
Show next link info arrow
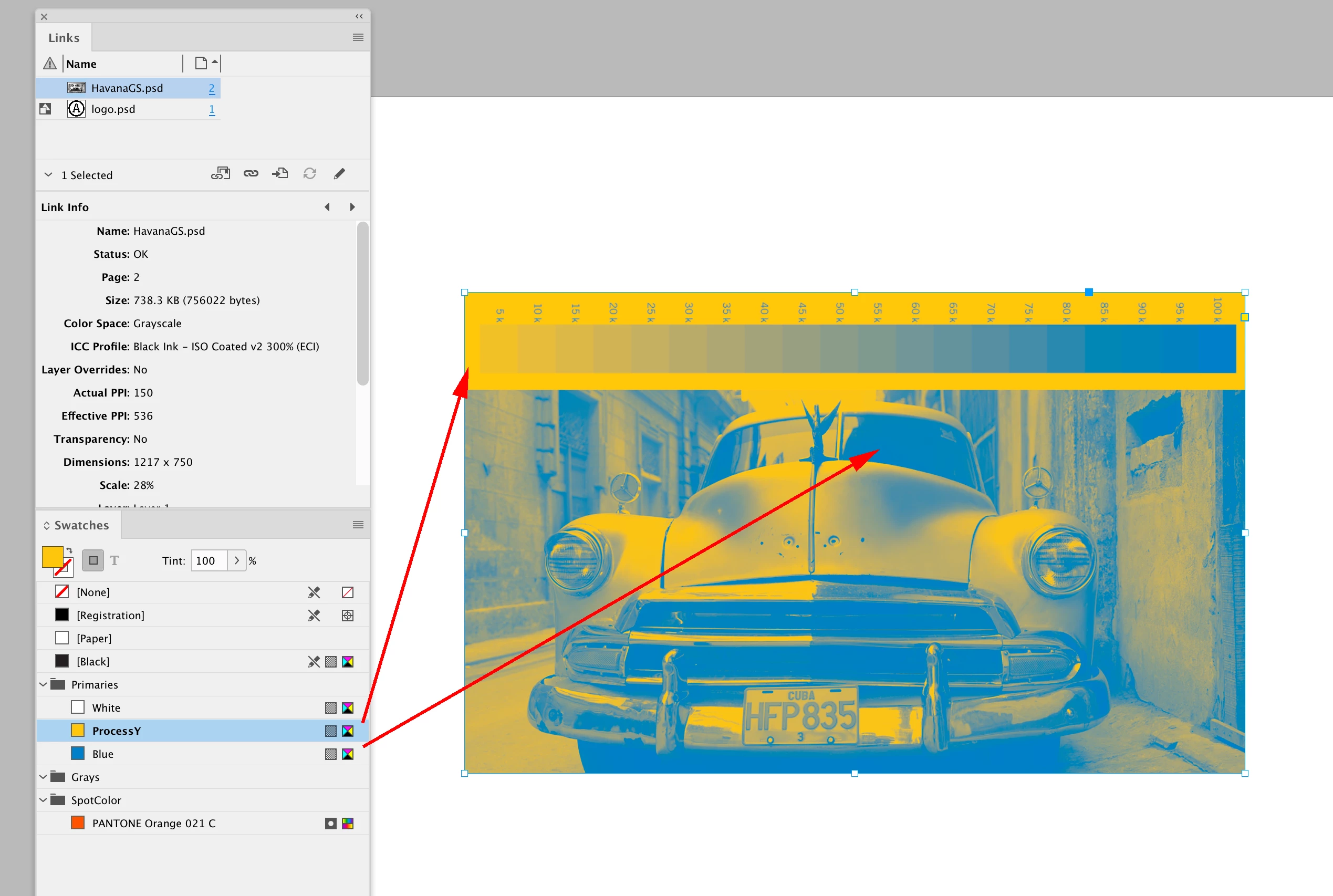pos(352,207)
